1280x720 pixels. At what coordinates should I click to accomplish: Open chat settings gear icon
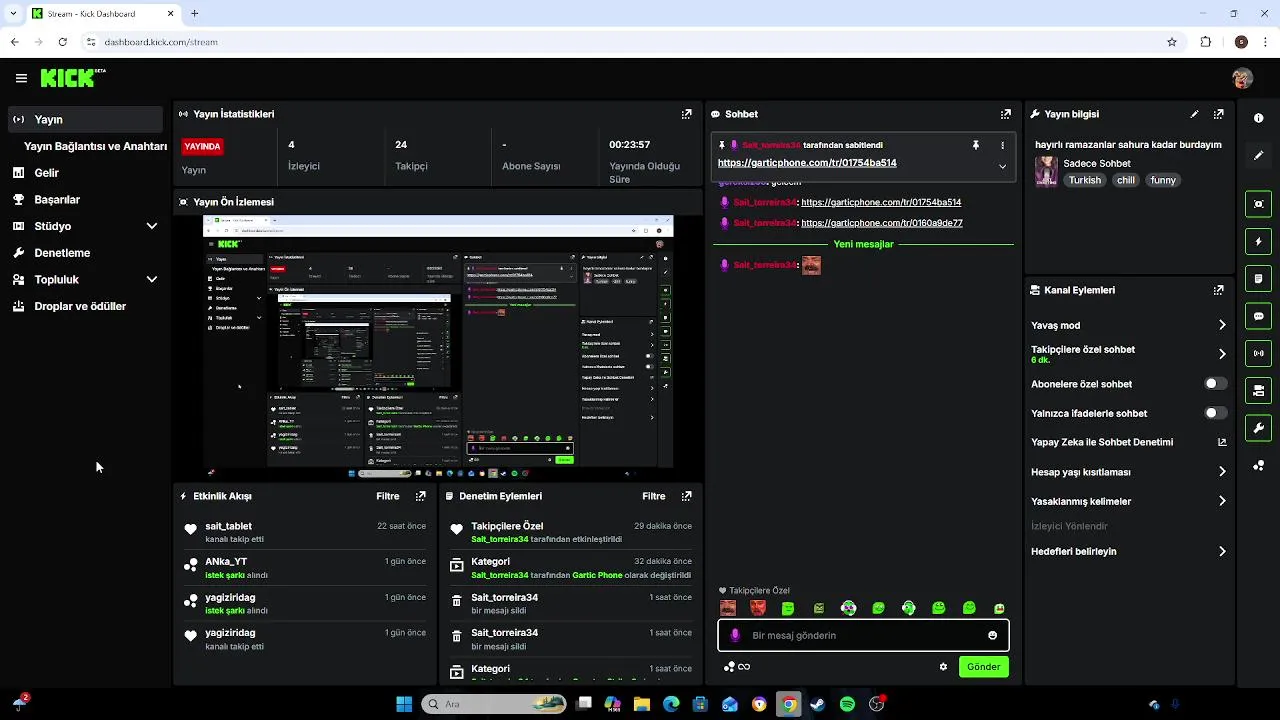pyautogui.click(x=943, y=667)
